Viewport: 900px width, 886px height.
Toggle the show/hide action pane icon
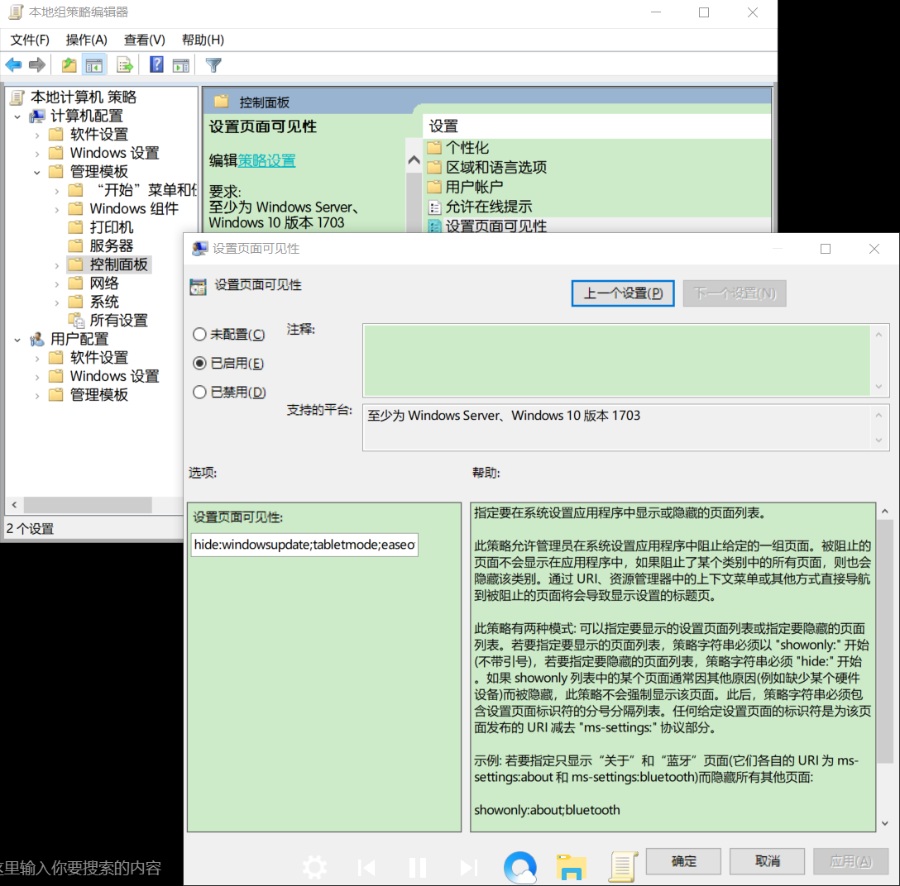181,65
